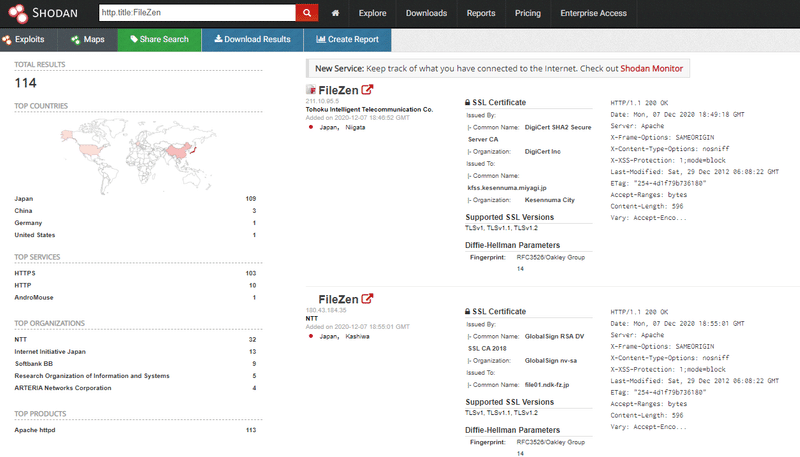Go to the home icon
Screen dimensions: 800x457
click(335, 13)
